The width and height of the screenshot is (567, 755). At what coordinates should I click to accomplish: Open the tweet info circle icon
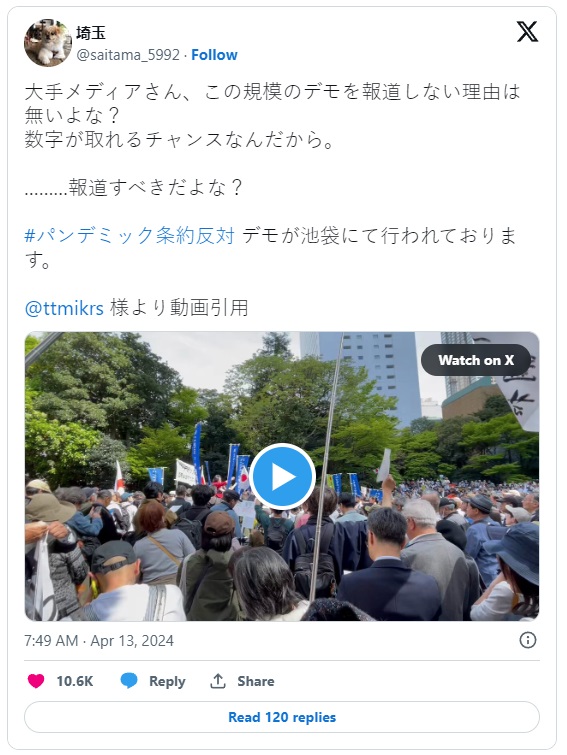[528, 640]
